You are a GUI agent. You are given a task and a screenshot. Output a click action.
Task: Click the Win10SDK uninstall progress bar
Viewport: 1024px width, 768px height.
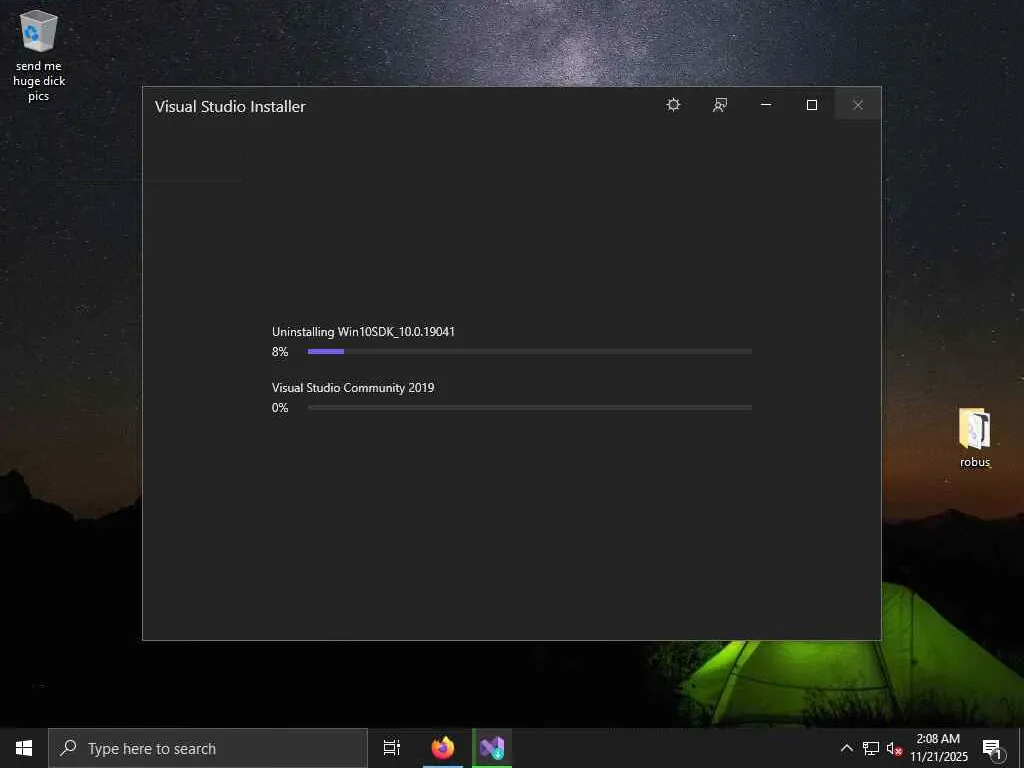pos(530,351)
